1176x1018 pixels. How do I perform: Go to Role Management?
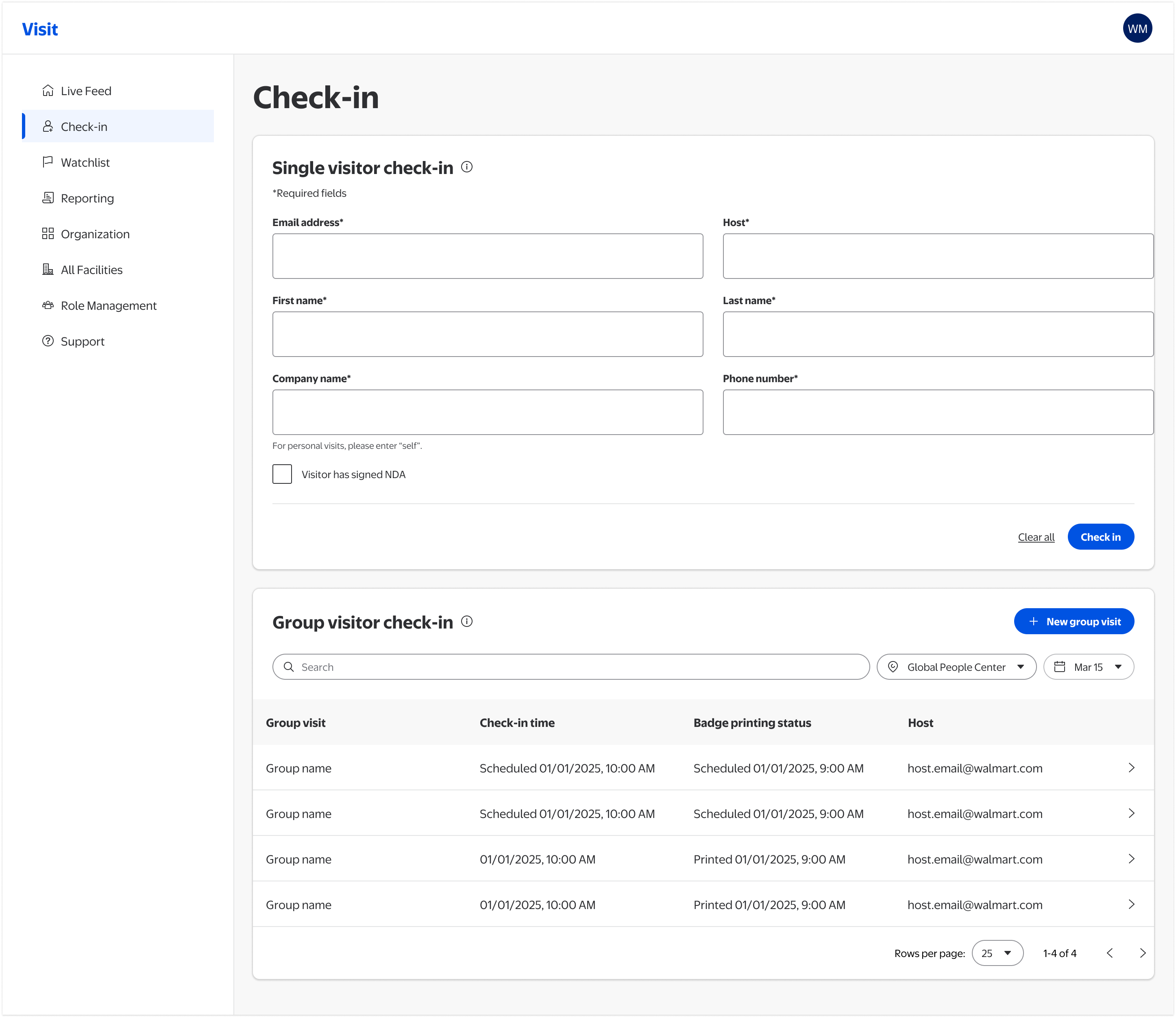[x=118, y=306]
